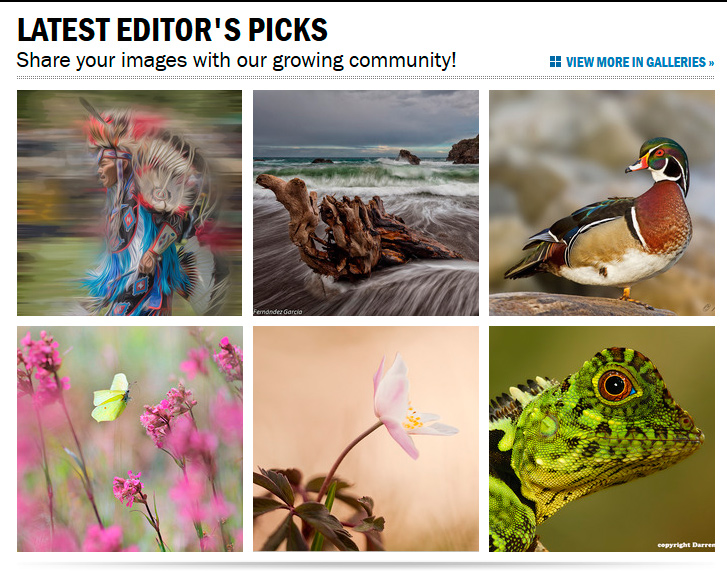This screenshot has height=571, width=727.
Task: Open the pale pink anemone flower image
Action: (x=366, y=438)
